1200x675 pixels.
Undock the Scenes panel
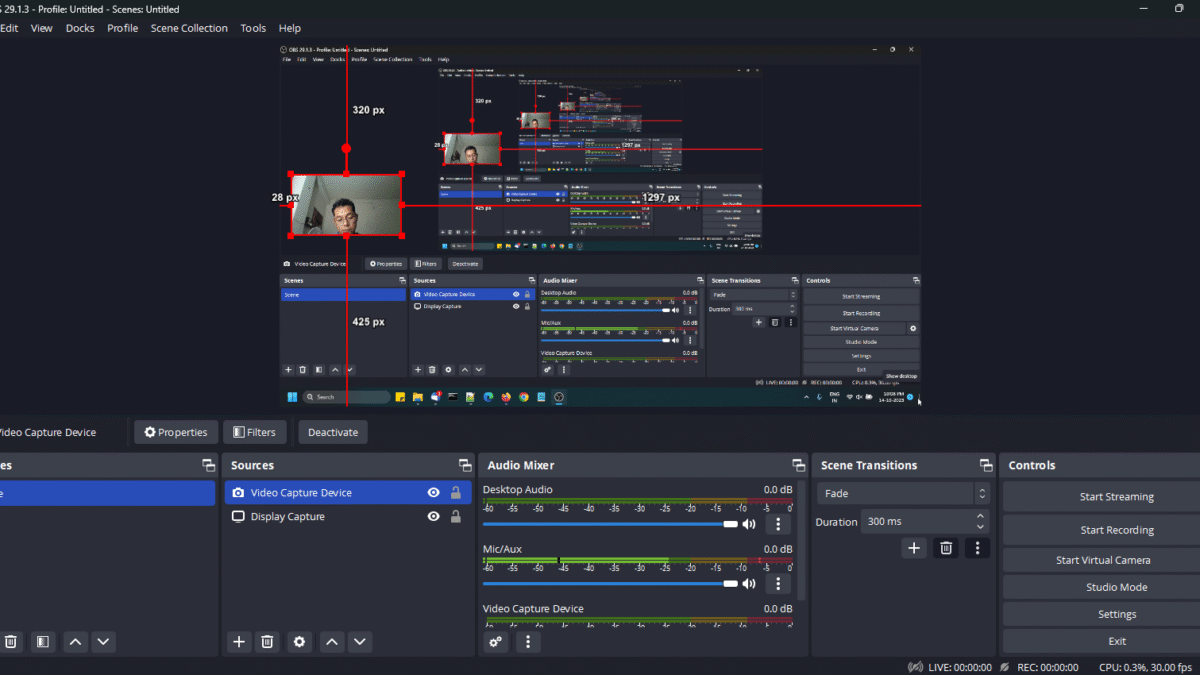pos(208,465)
